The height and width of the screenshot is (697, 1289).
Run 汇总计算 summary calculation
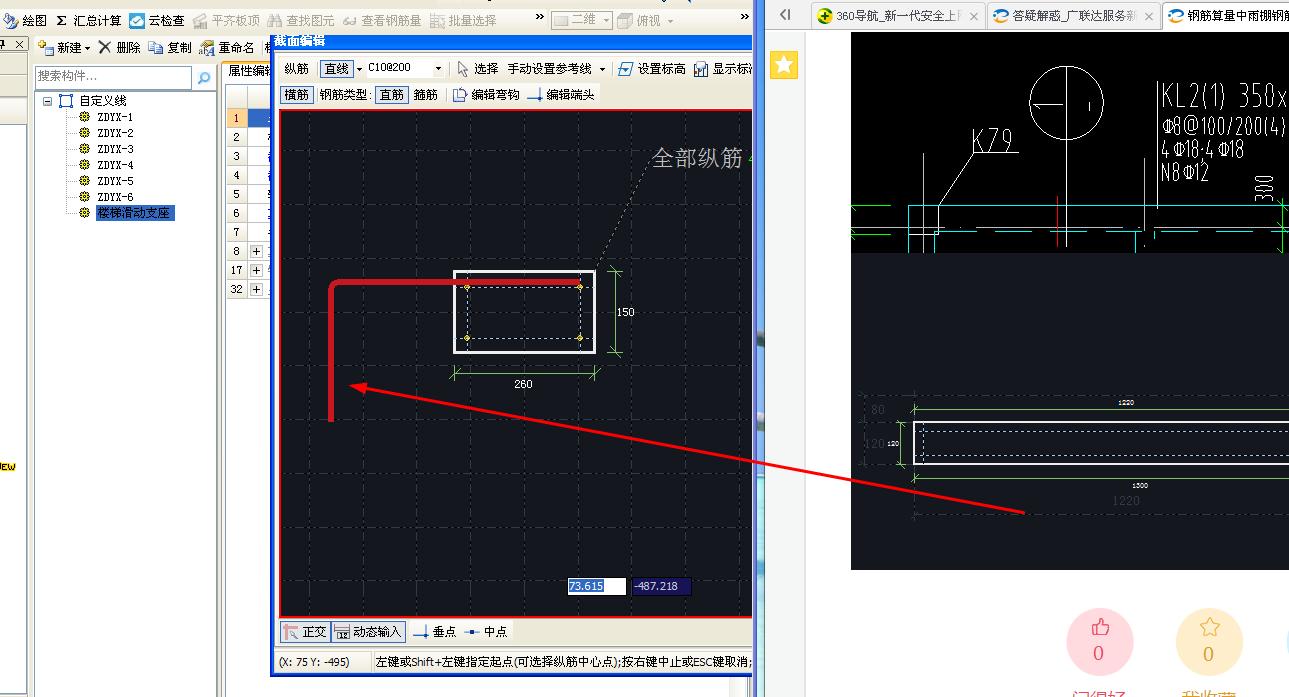[88, 20]
